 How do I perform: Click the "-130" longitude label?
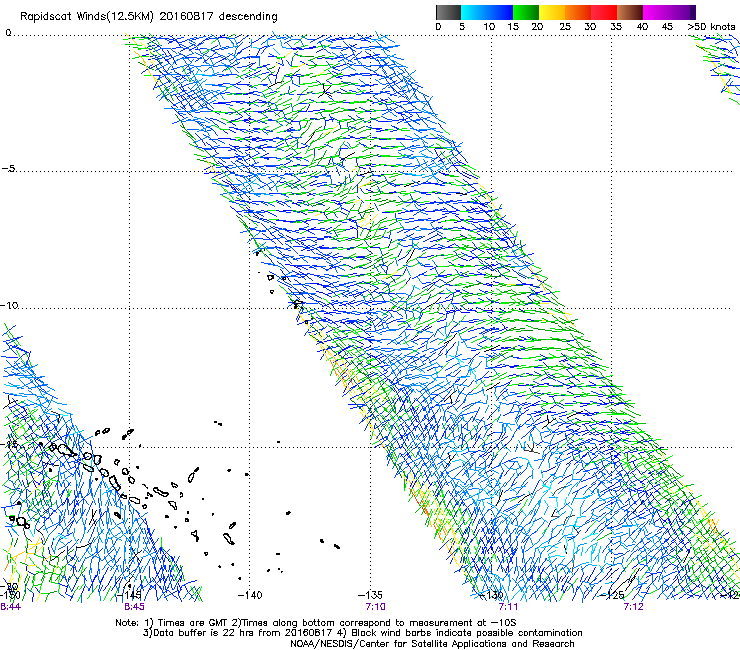click(491, 595)
